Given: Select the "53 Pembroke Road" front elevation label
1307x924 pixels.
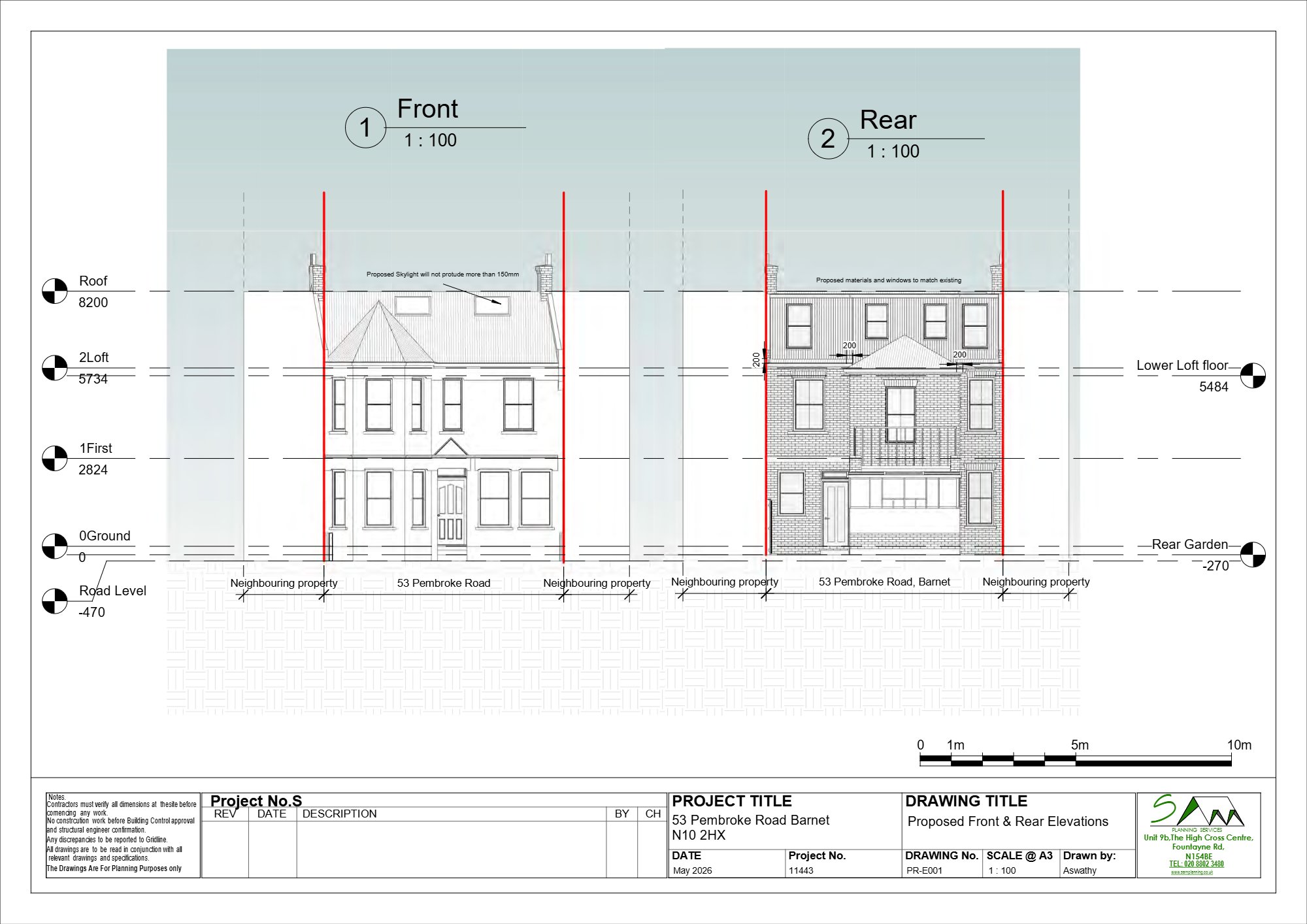Looking at the screenshot, I should (443, 583).
